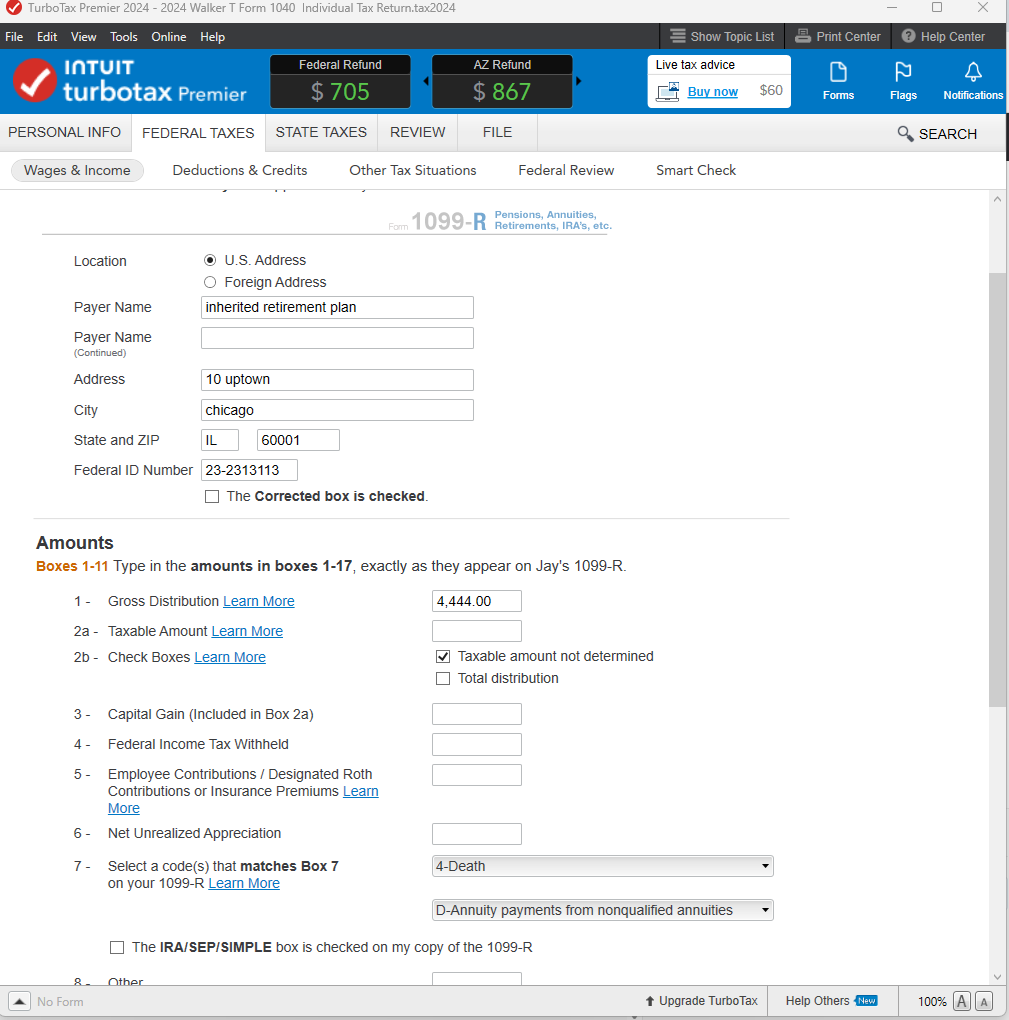Screen dimensions: 1009x1020
Task: Go to Other Tax Situations
Action: (412, 170)
